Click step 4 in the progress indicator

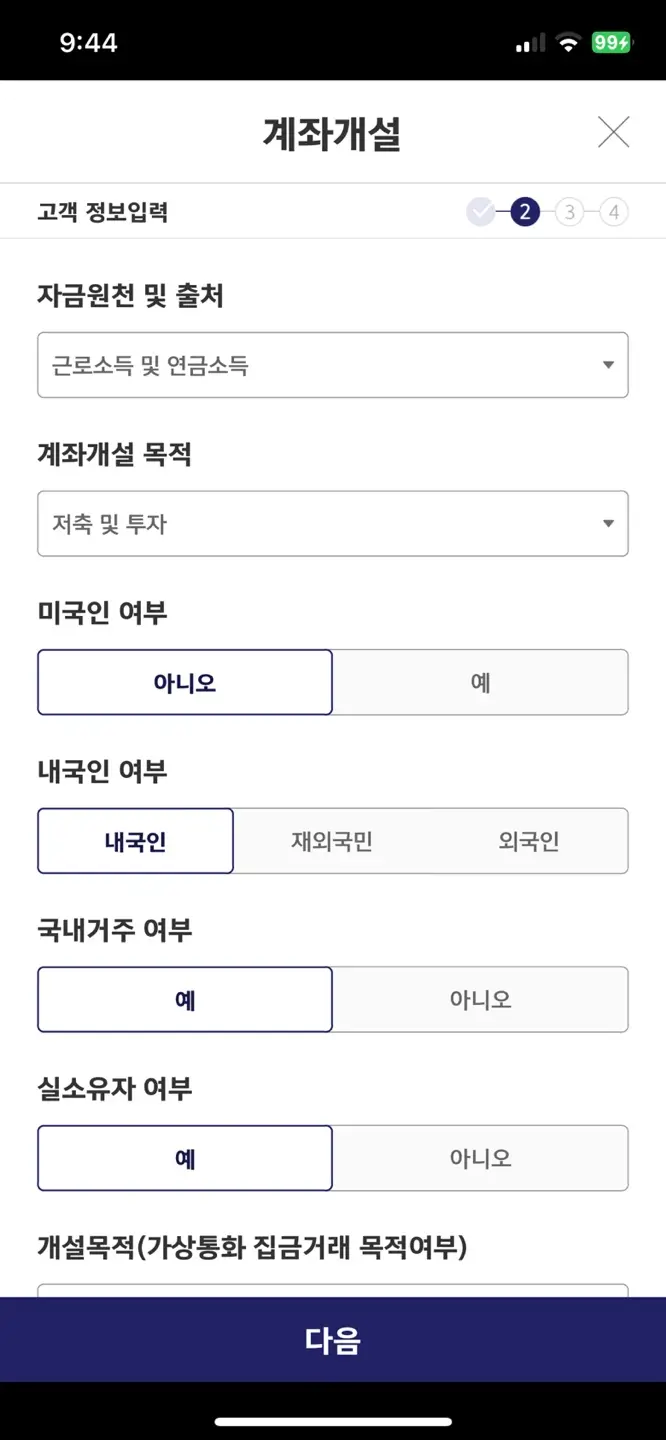pos(614,211)
